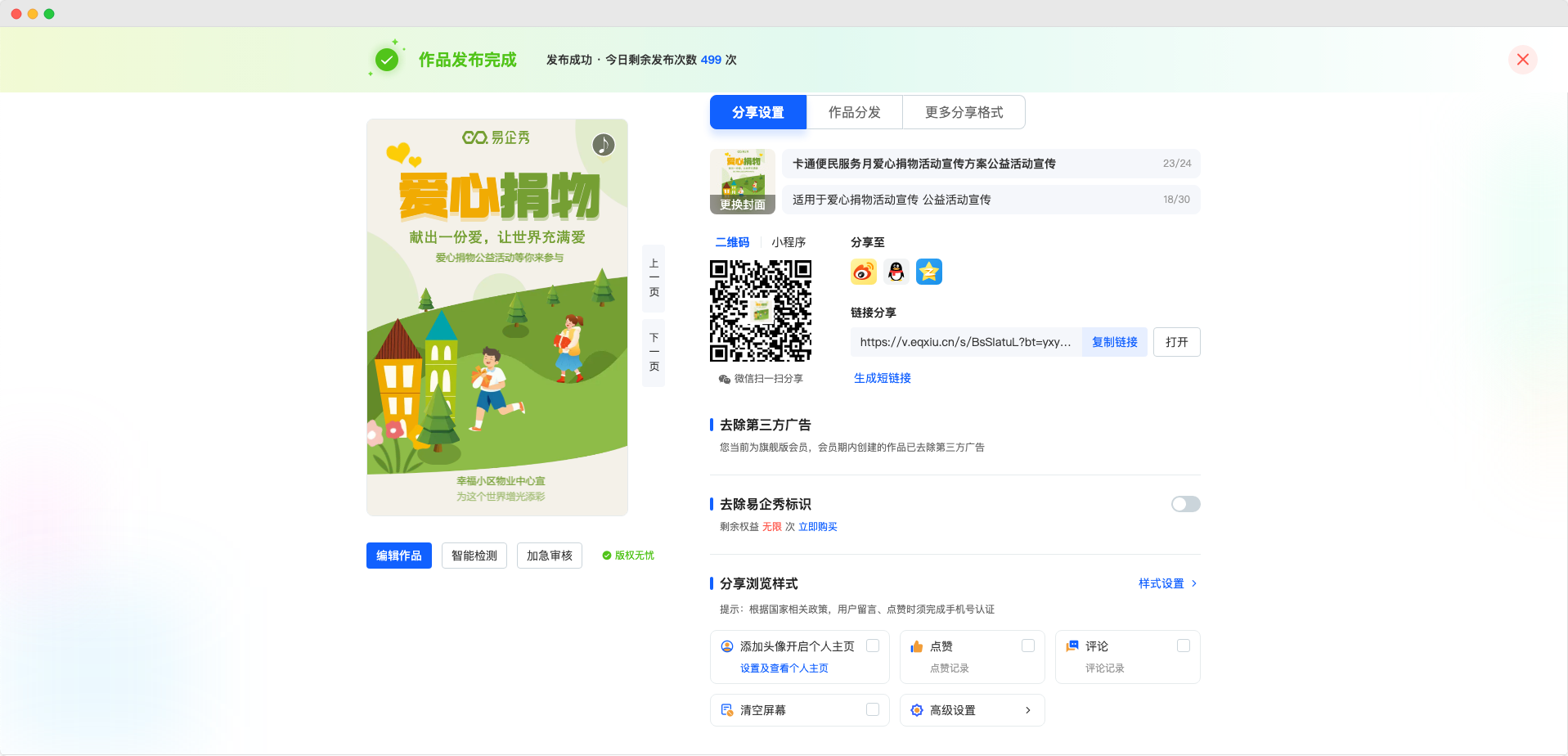Viewport: 1568px width, 756px height.
Task: Select the 小程序 tab
Action: pyautogui.click(x=788, y=242)
